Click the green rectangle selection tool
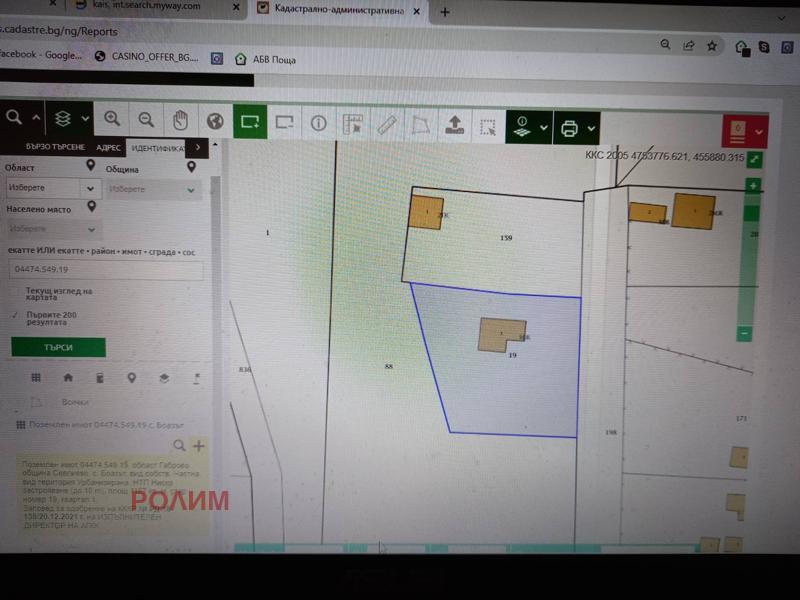The image size is (800, 600). click(x=249, y=123)
